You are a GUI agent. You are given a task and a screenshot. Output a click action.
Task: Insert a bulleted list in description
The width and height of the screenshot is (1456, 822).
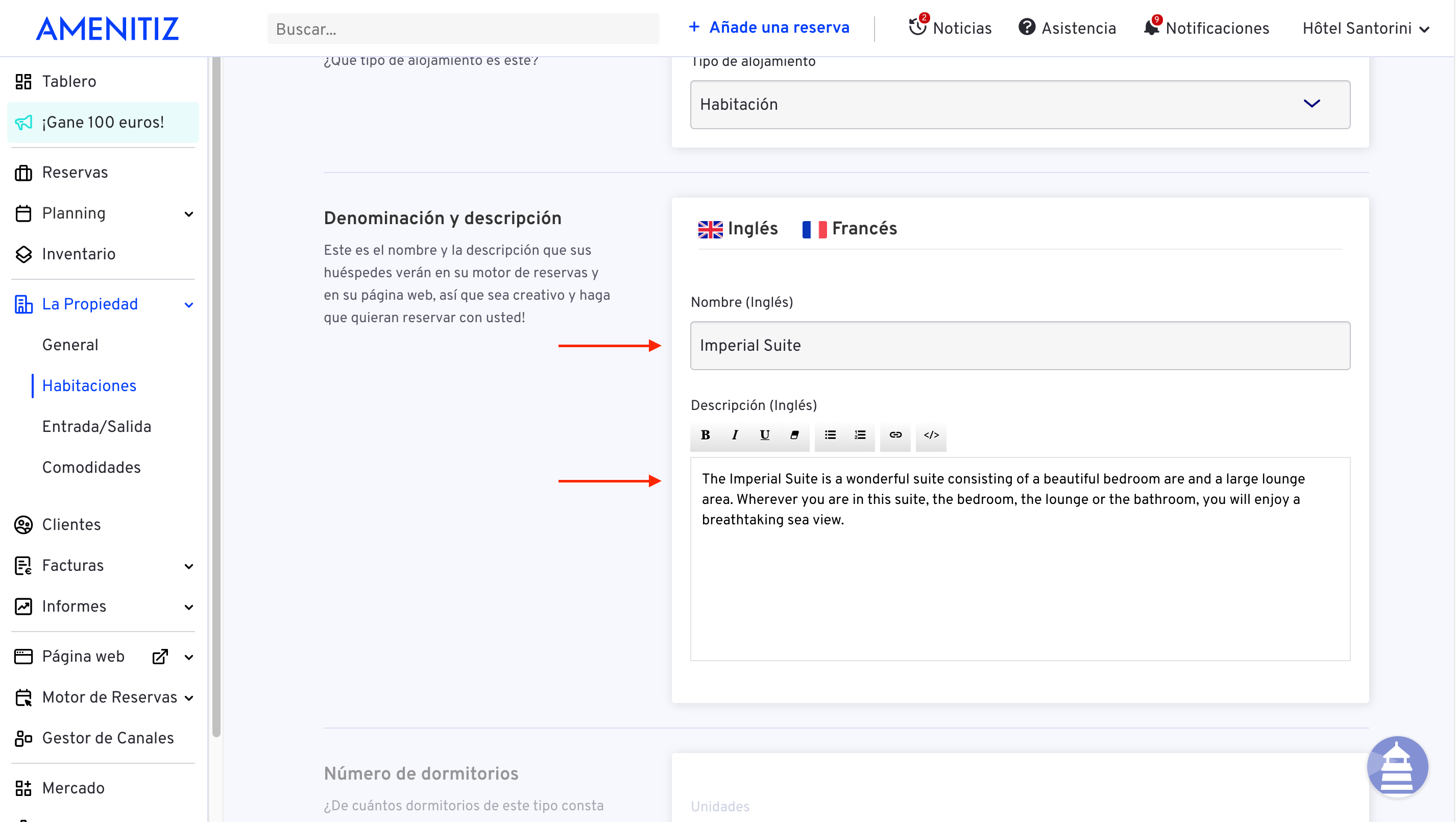pyautogui.click(x=830, y=435)
